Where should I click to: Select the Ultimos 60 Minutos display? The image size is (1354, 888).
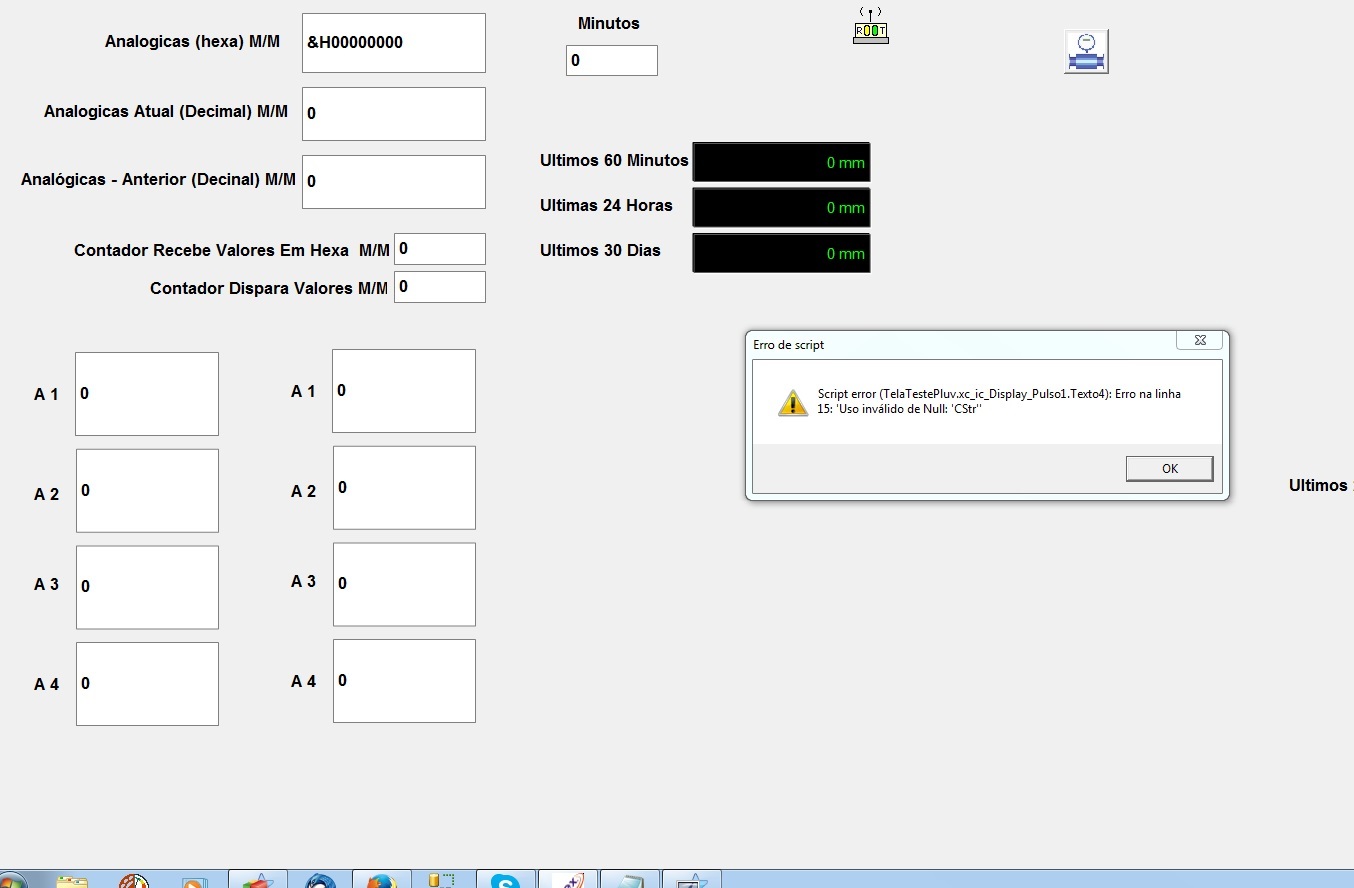point(781,162)
